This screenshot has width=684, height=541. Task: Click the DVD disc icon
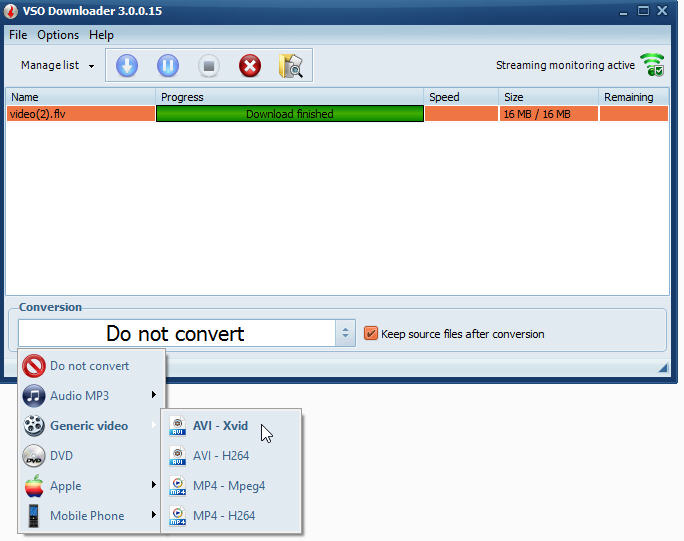pos(34,456)
